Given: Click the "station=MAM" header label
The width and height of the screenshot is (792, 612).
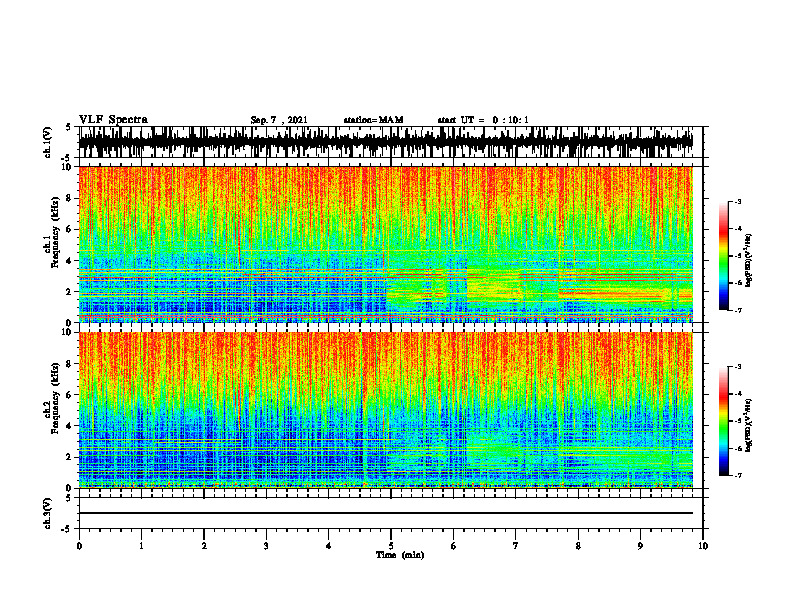Looking at the screenshot, I should pos(373,120).
